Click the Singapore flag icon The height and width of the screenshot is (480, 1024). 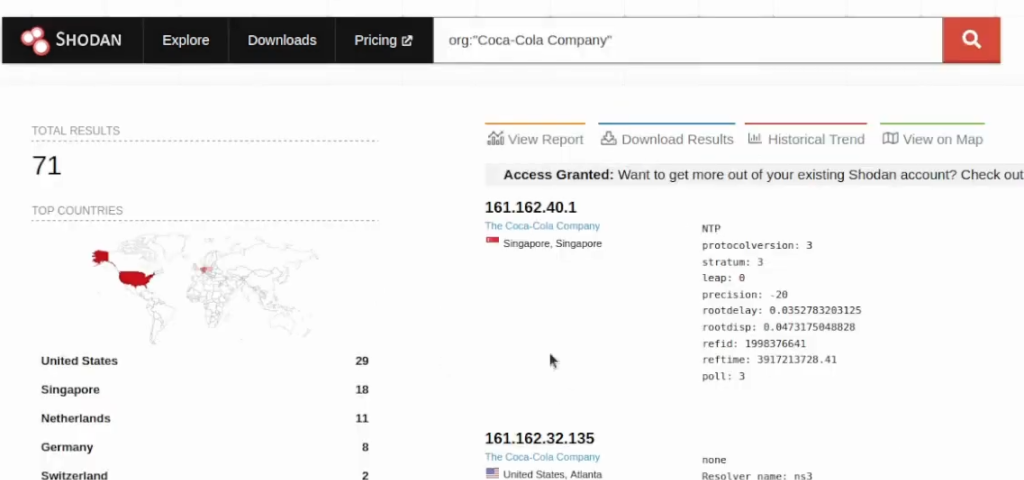[x=492, y=242]
